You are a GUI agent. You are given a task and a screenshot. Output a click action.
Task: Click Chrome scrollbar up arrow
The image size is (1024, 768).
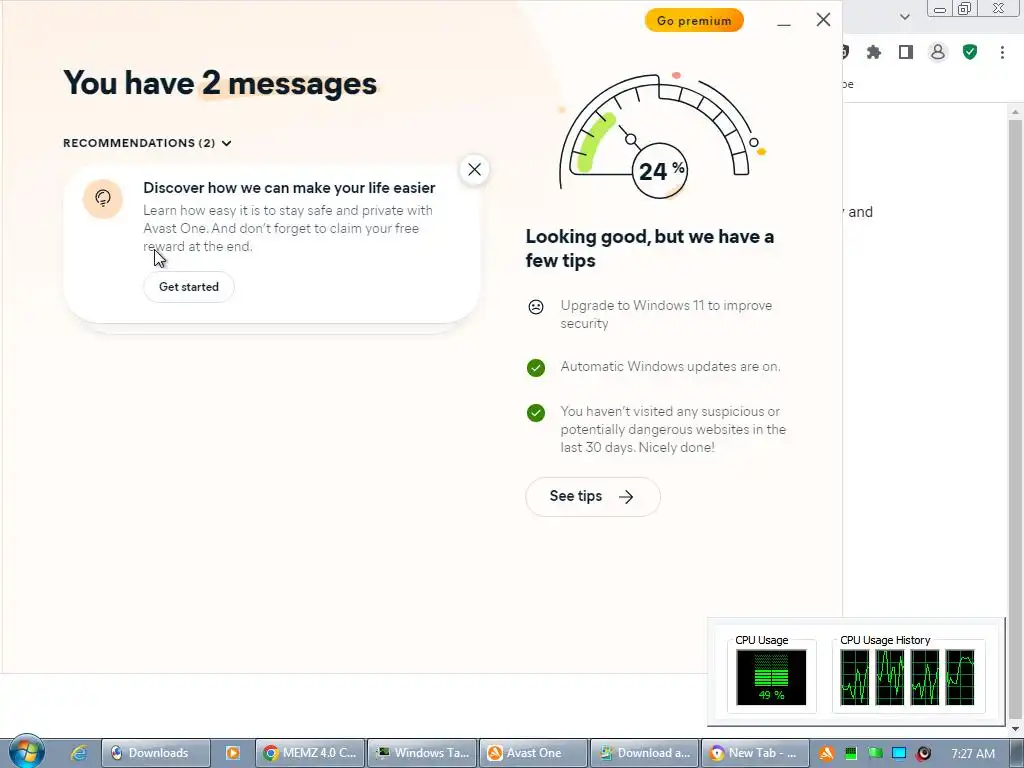click(x=1016, y=112)
